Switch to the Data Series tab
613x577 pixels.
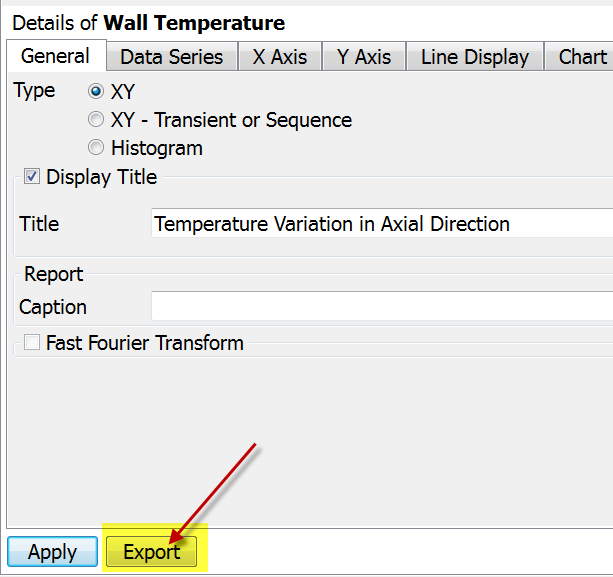point(172,57)
